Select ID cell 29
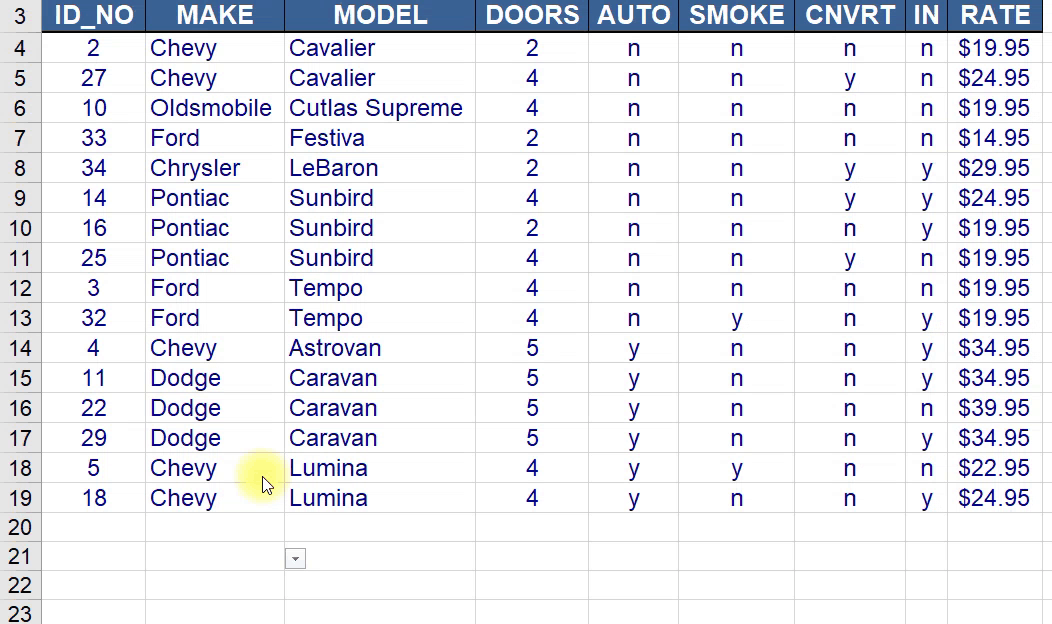The image size is (1052, 624). [94, 438]
